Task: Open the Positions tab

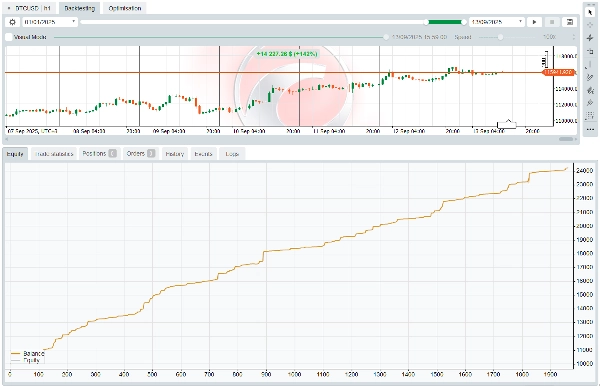Action: click(99, 154)
